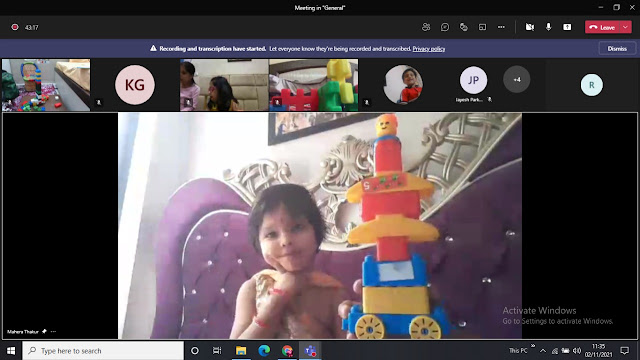Screen dimensions: 640x360
Task: Select the two girls on sofa video thumbnail
Action: tap(224, 85)
